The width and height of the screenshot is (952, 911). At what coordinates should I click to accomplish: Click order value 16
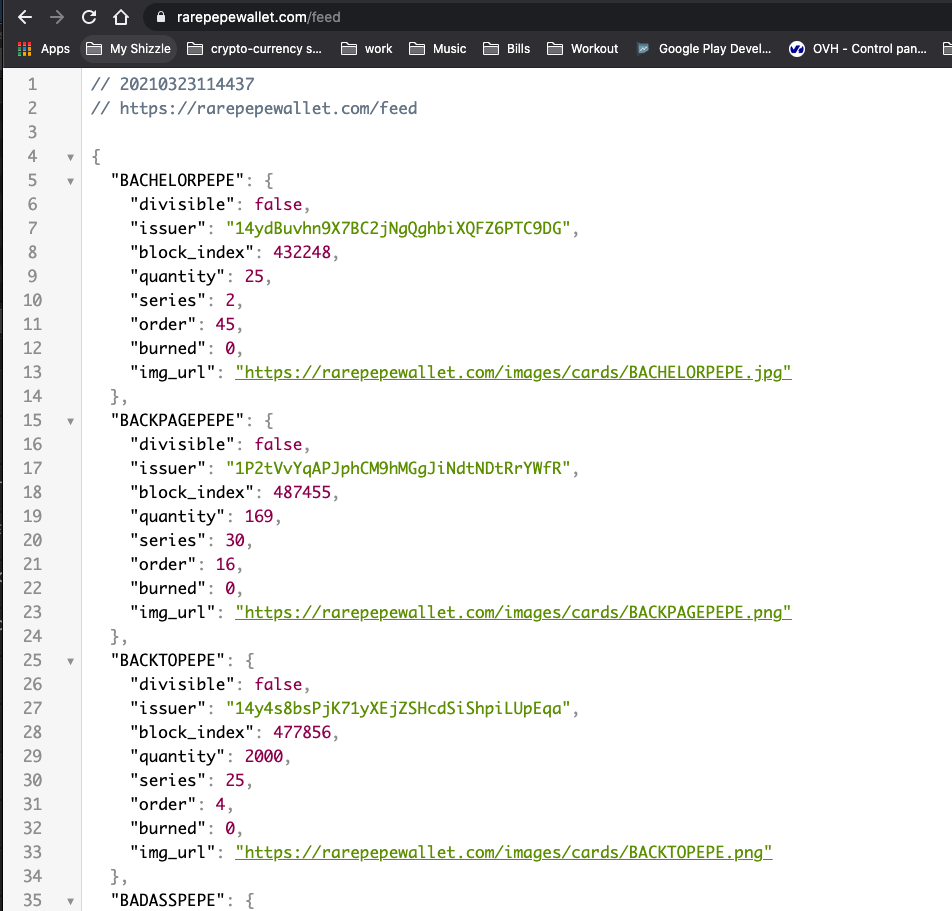[225, 564]
